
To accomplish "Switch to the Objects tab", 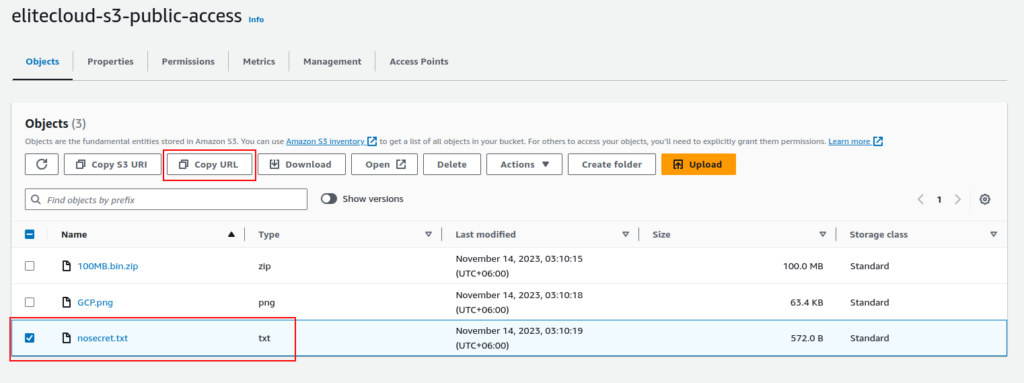I will click(42, 61).
